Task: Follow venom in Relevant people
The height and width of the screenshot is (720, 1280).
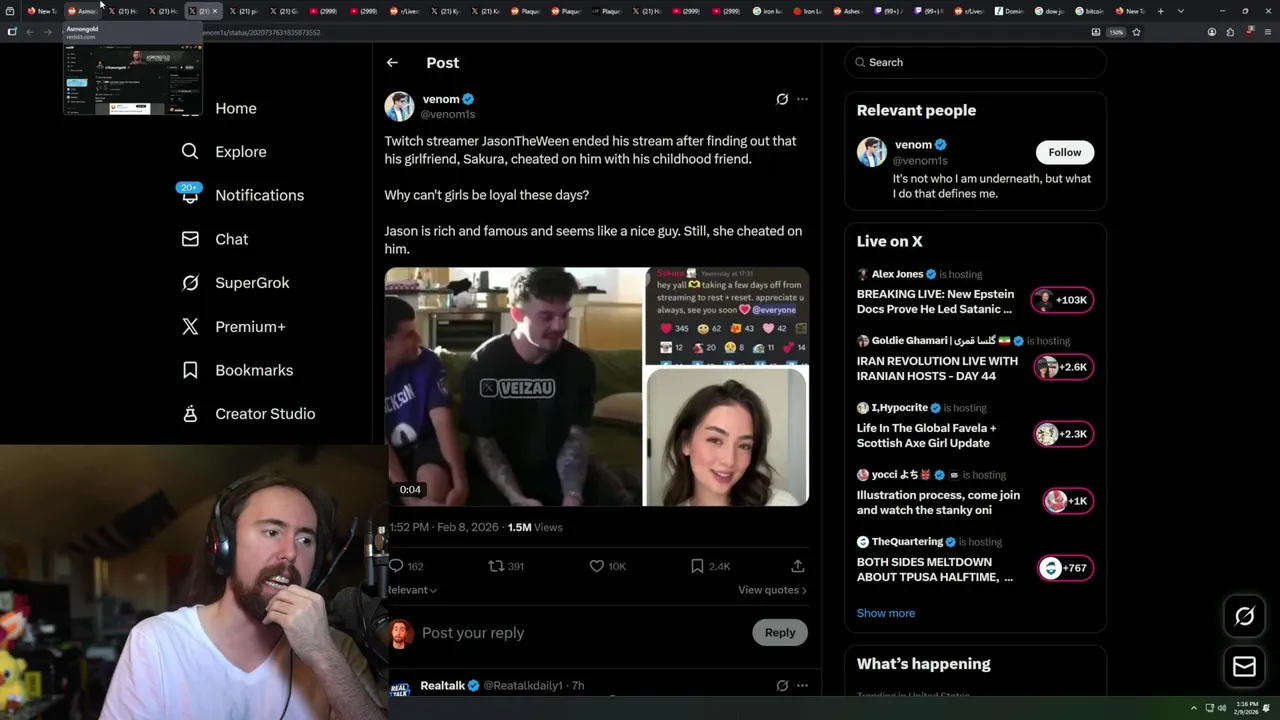Action: pyautogui.click(x=1064, y=152)
